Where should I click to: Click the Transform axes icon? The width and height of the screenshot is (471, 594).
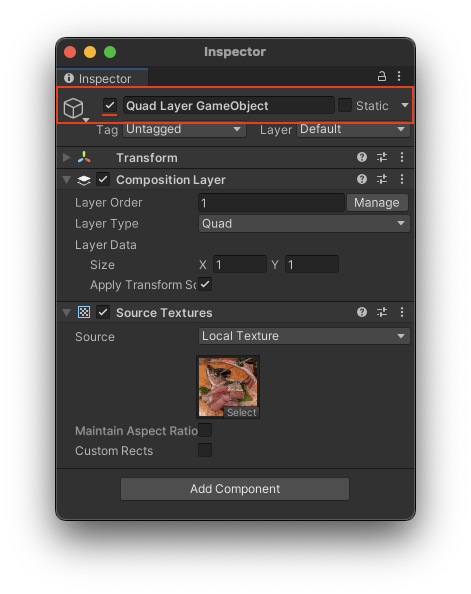point(84,157)
